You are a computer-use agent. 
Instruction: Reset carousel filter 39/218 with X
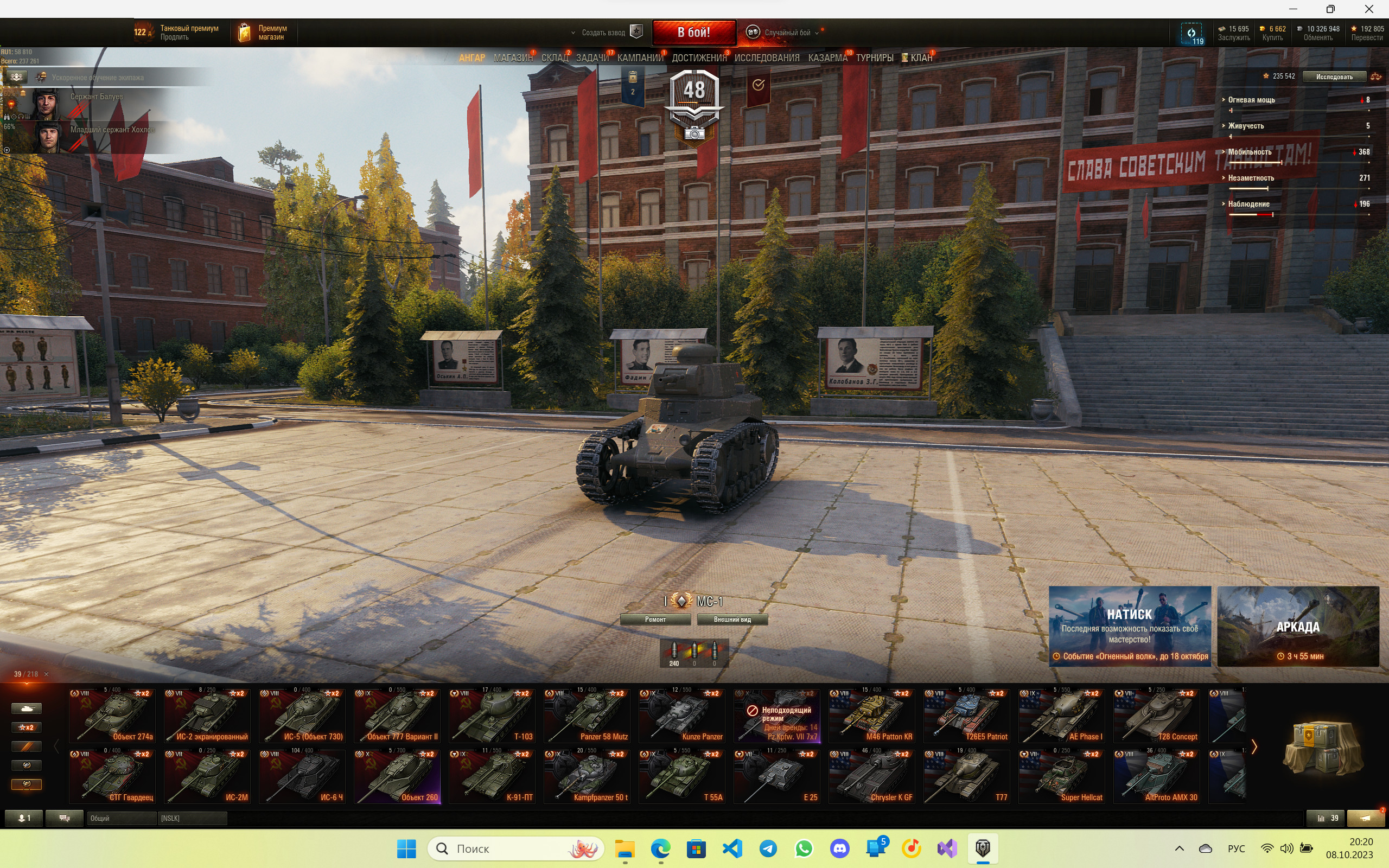(x=47, y=674)
